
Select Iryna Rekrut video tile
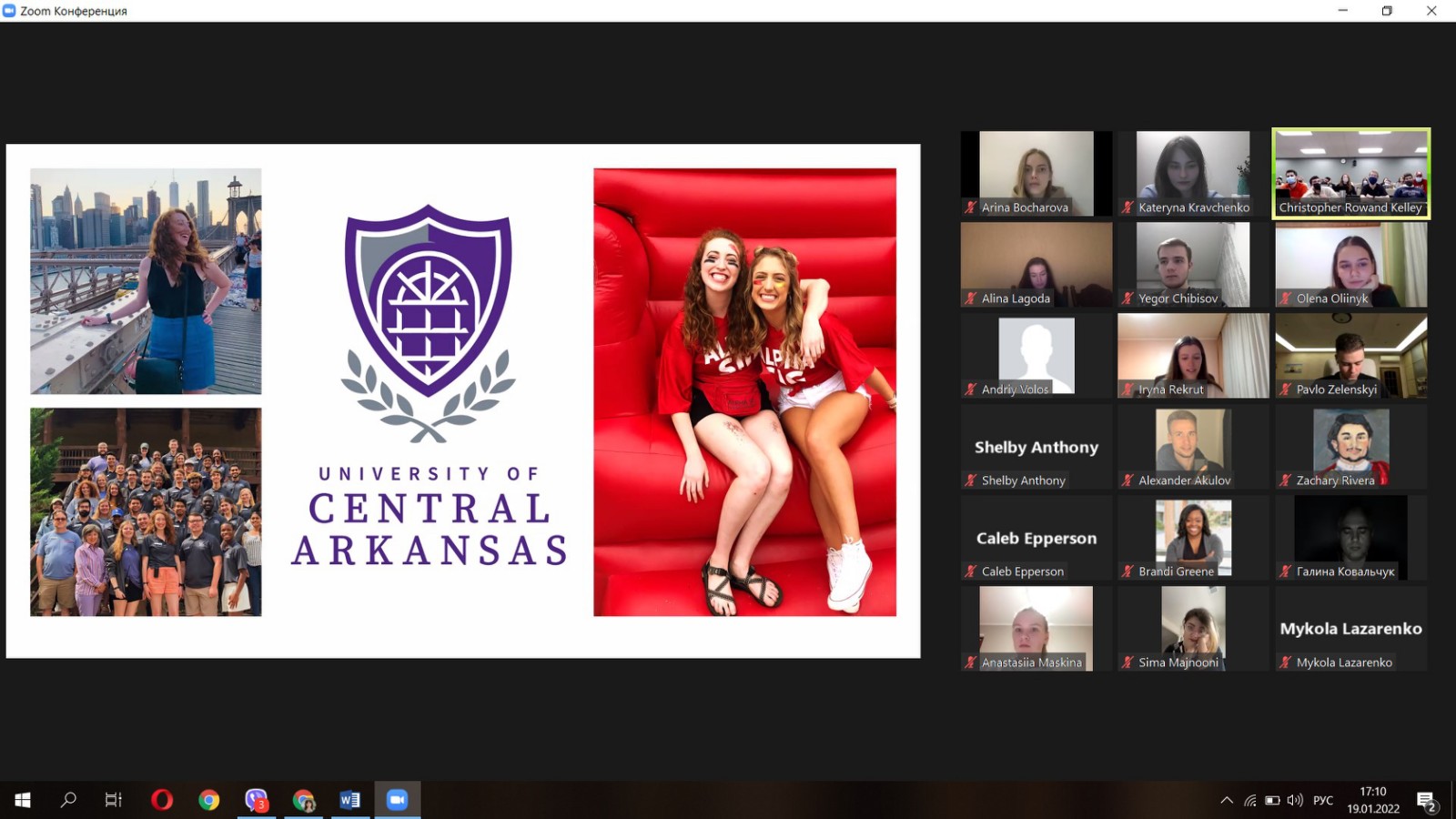(1193, 356)
